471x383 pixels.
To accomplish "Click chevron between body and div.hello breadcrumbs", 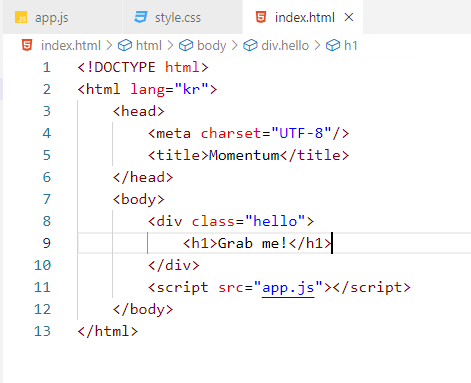I will click(x=234, y=45).
